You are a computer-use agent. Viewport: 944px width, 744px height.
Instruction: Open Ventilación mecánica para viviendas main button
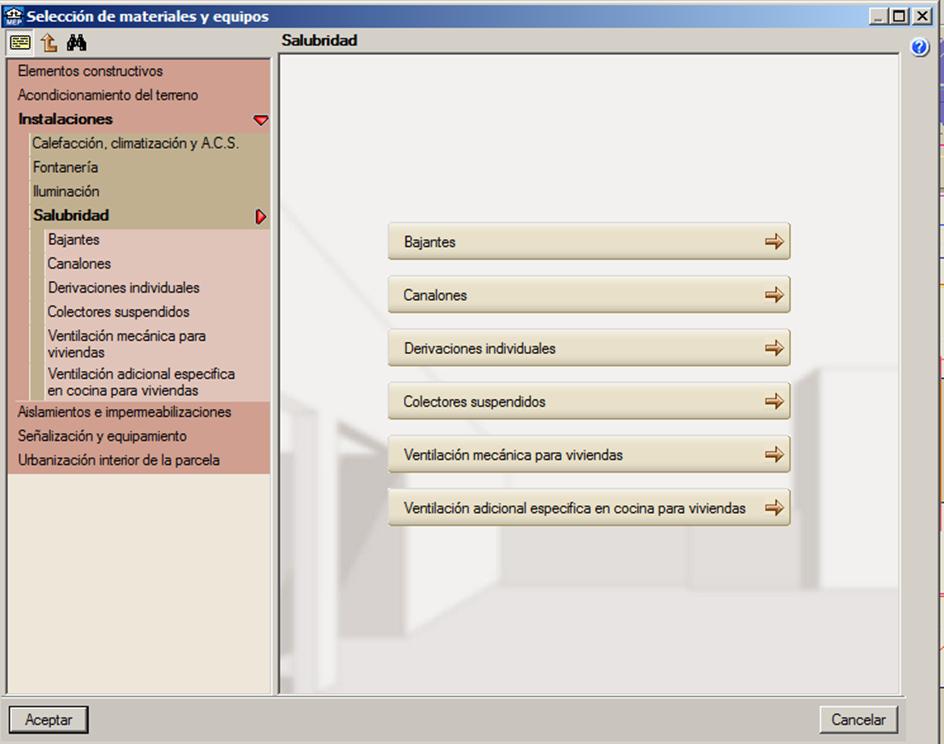pos(588,454)
